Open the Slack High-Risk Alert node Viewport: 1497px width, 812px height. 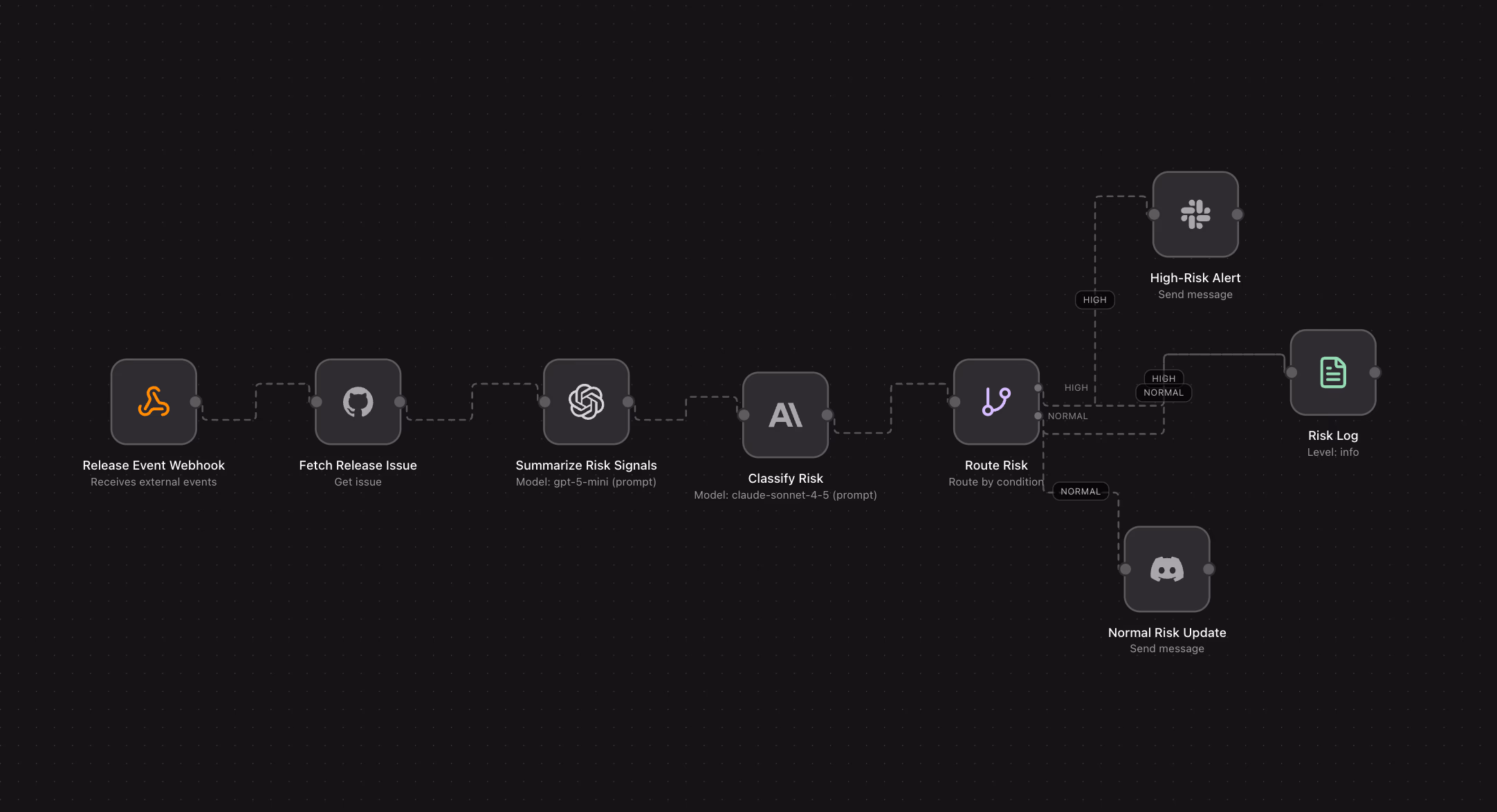1195,214
